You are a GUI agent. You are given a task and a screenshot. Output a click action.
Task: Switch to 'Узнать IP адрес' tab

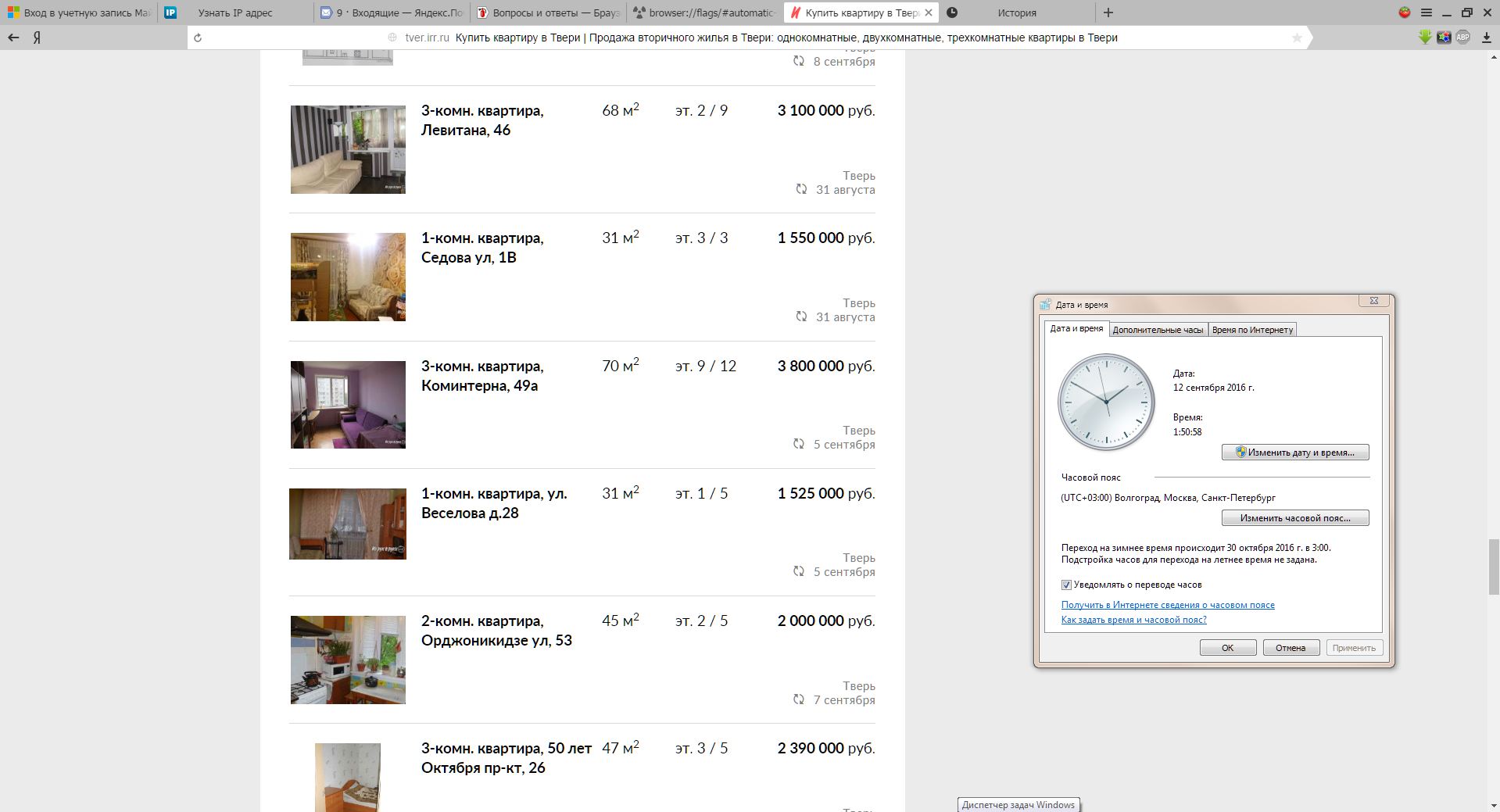[236, 13]
